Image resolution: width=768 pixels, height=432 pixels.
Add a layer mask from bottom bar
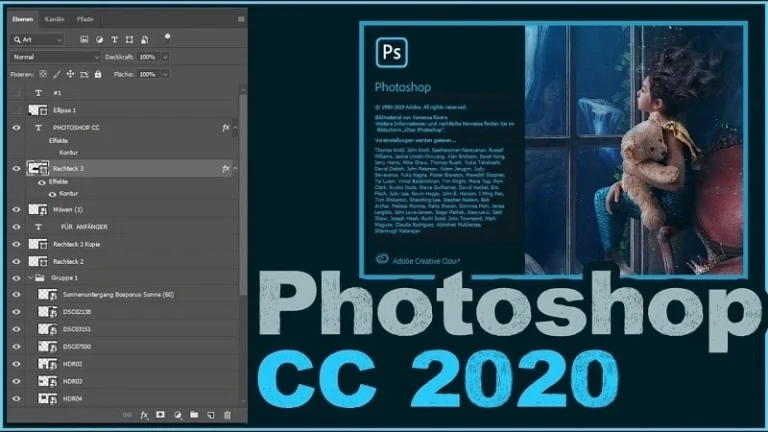tap(160, 415)
